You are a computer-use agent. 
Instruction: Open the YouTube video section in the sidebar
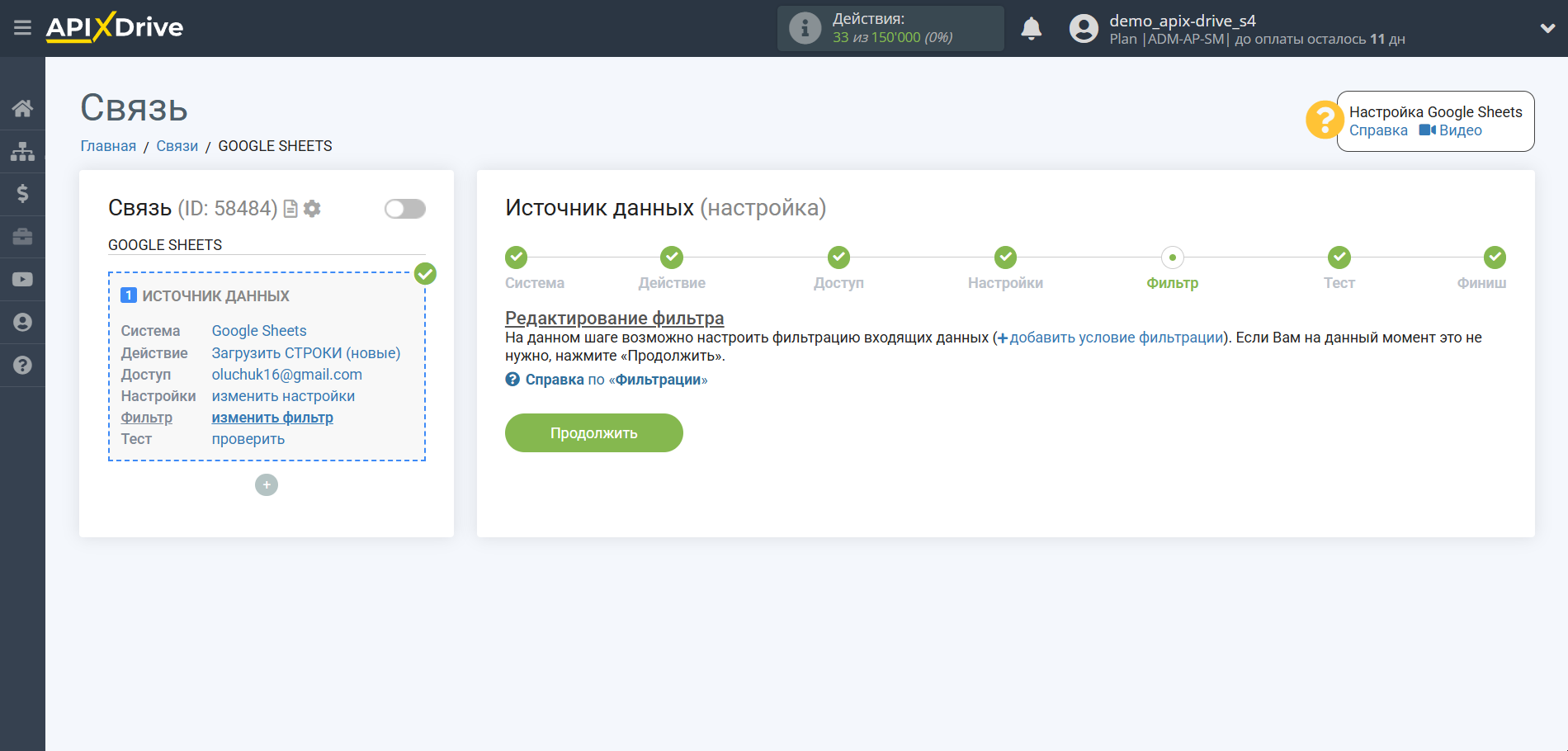22,279
